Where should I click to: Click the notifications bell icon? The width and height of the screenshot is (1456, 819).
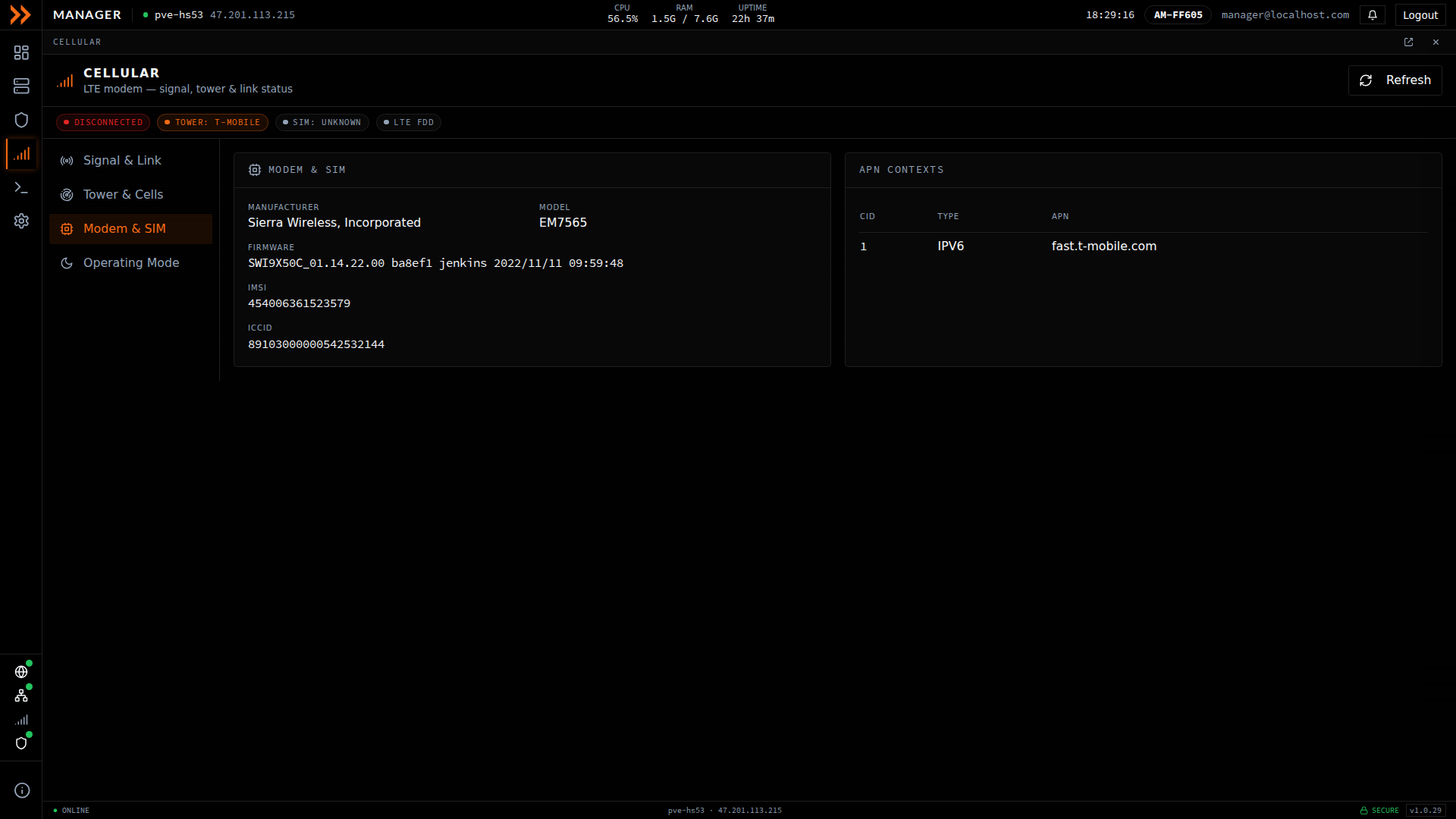pyautogui.click(x=1373, y=15)
